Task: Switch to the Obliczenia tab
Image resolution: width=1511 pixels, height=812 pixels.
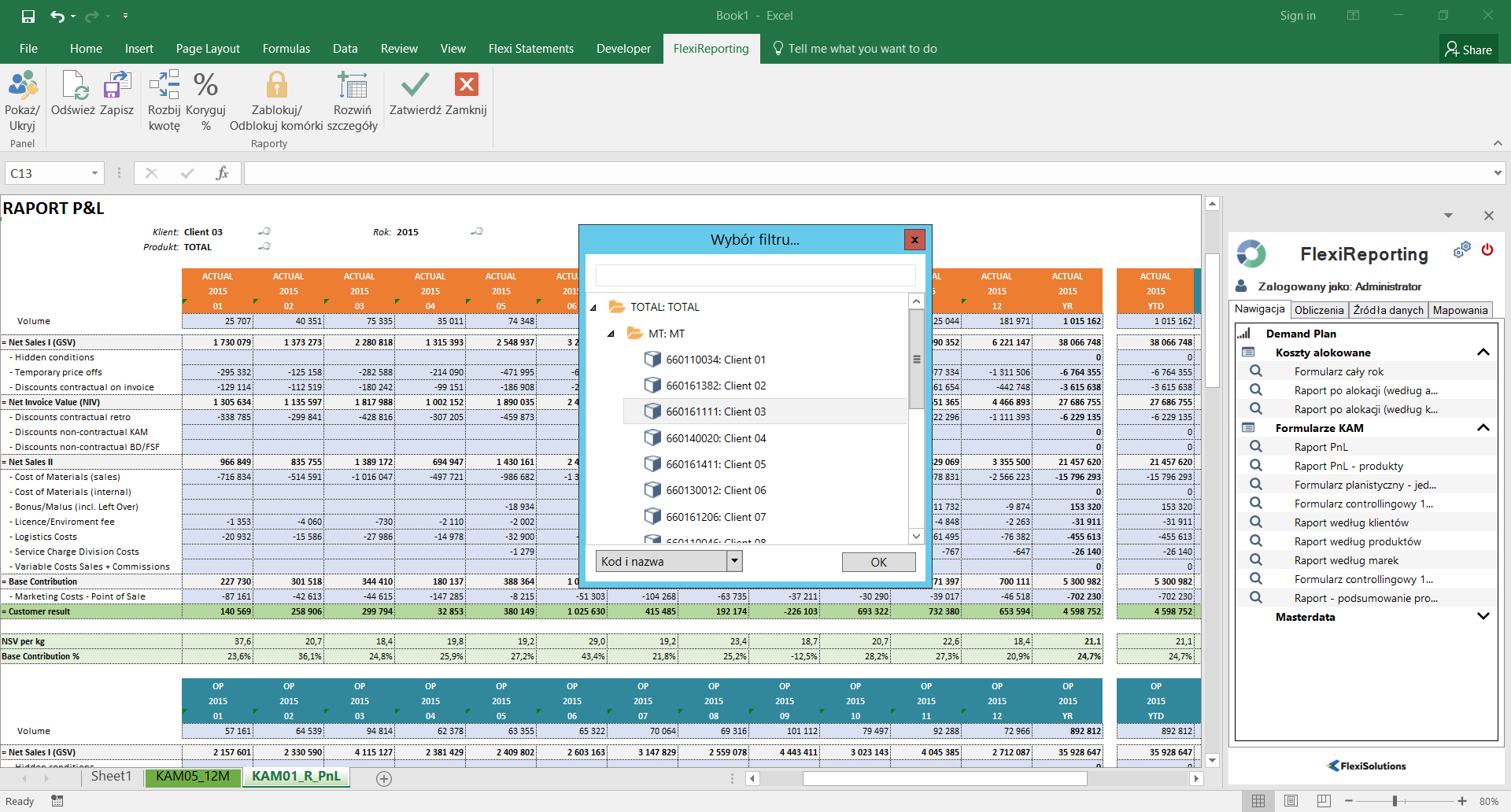Action: click(1318, 310)
